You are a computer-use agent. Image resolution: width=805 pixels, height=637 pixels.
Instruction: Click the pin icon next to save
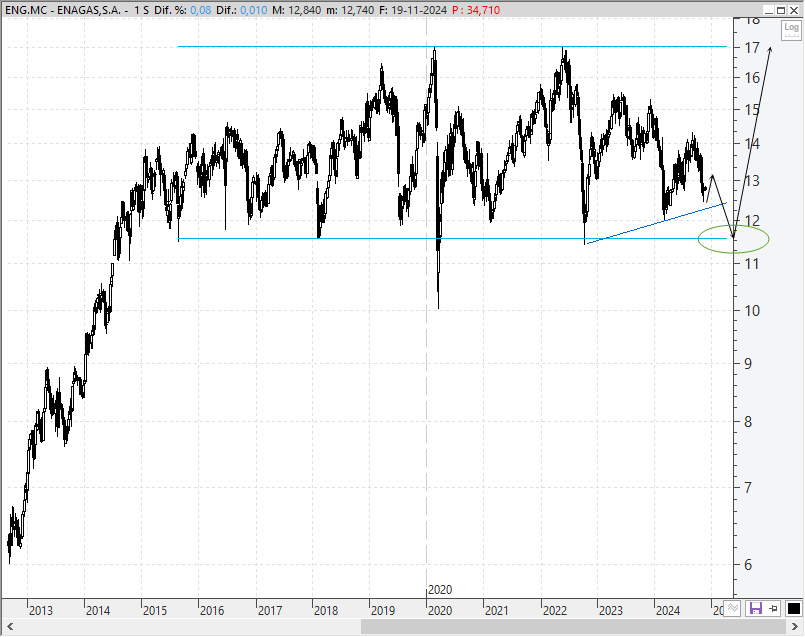click(774, 609)
